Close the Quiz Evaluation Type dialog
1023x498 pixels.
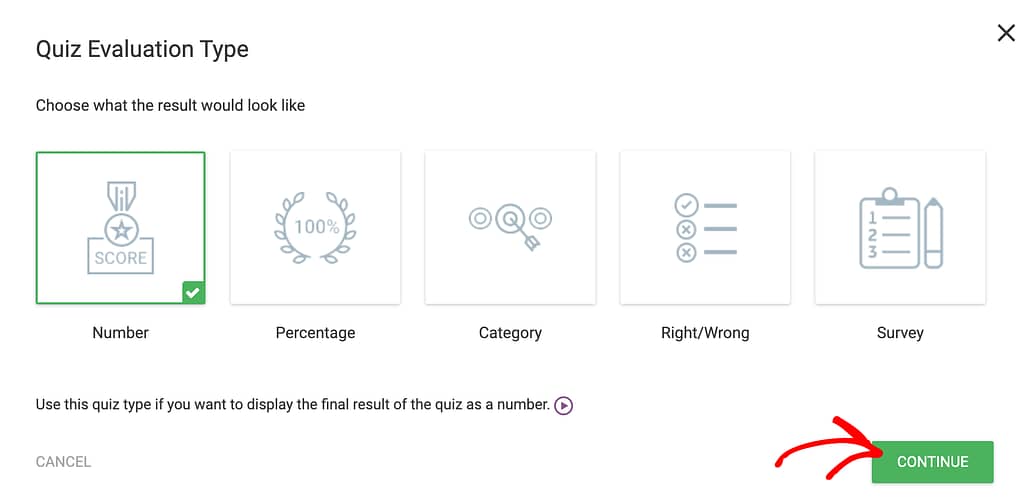tap(1006, 33)
